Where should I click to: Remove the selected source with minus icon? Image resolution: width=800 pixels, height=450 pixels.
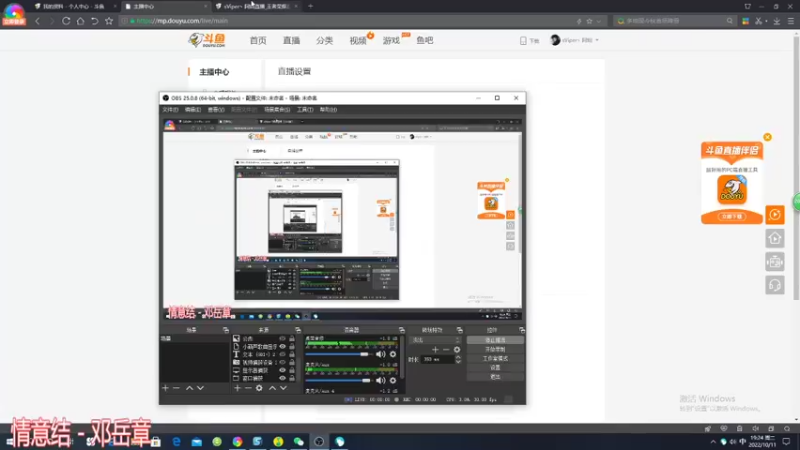click(248, 388)
